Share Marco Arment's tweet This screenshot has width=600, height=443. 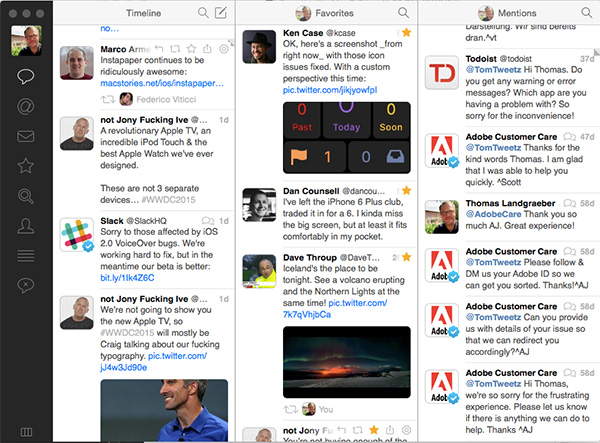coord(207,49)
